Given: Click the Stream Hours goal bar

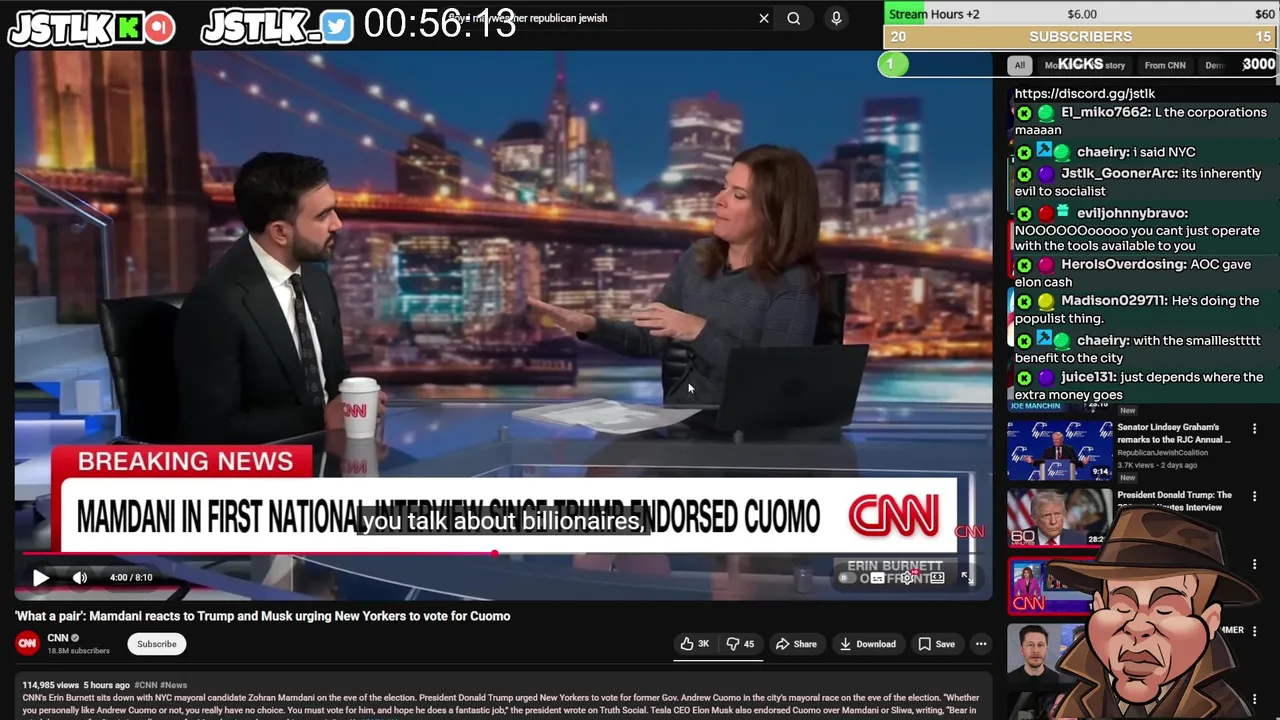Looking at the screenshot, I should pos(1080,14).
